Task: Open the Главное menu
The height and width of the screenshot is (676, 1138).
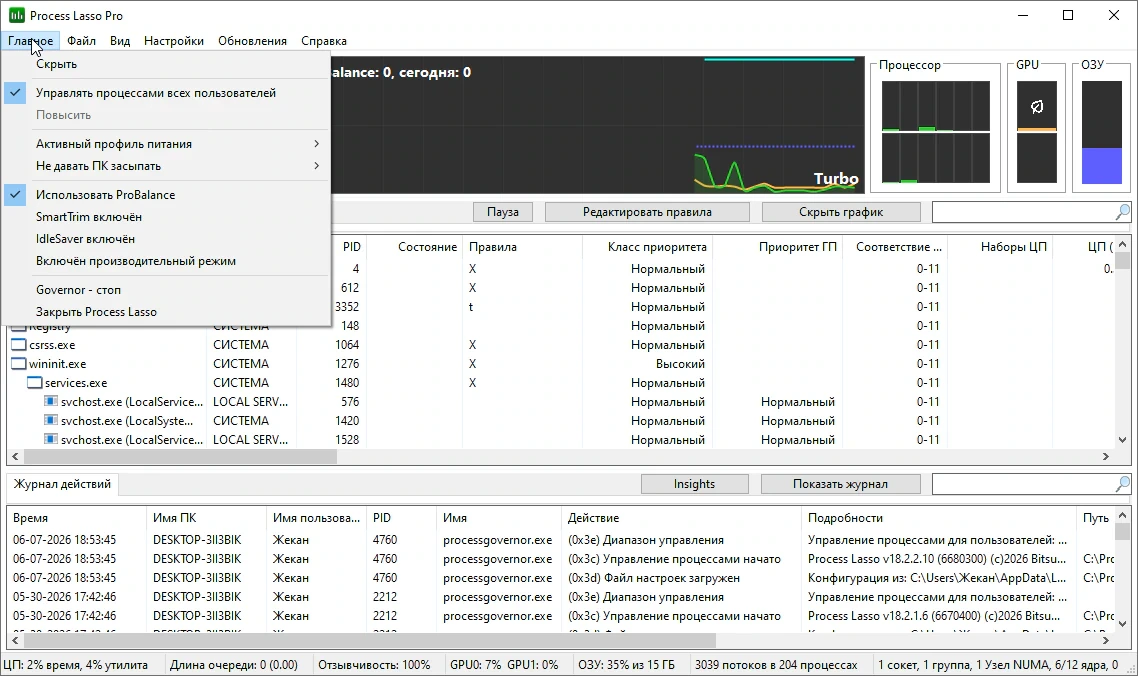Action: tap(30, 41)
